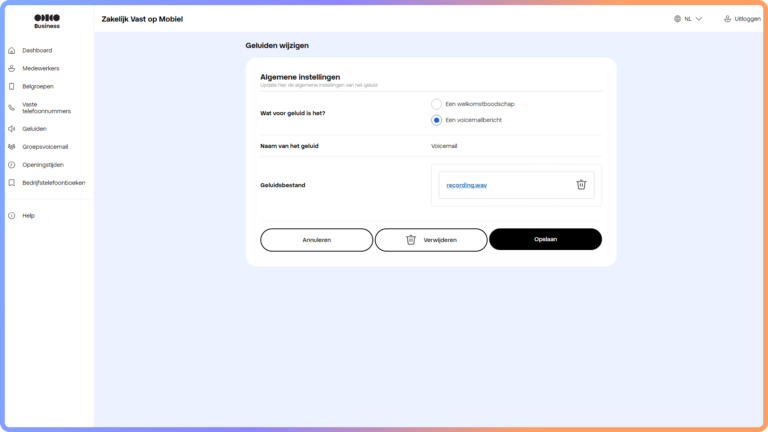This screenshot has height=432, width=768.
Task: Click the Vaste telefoonnummers handset icon
Action: coord(12,108)
